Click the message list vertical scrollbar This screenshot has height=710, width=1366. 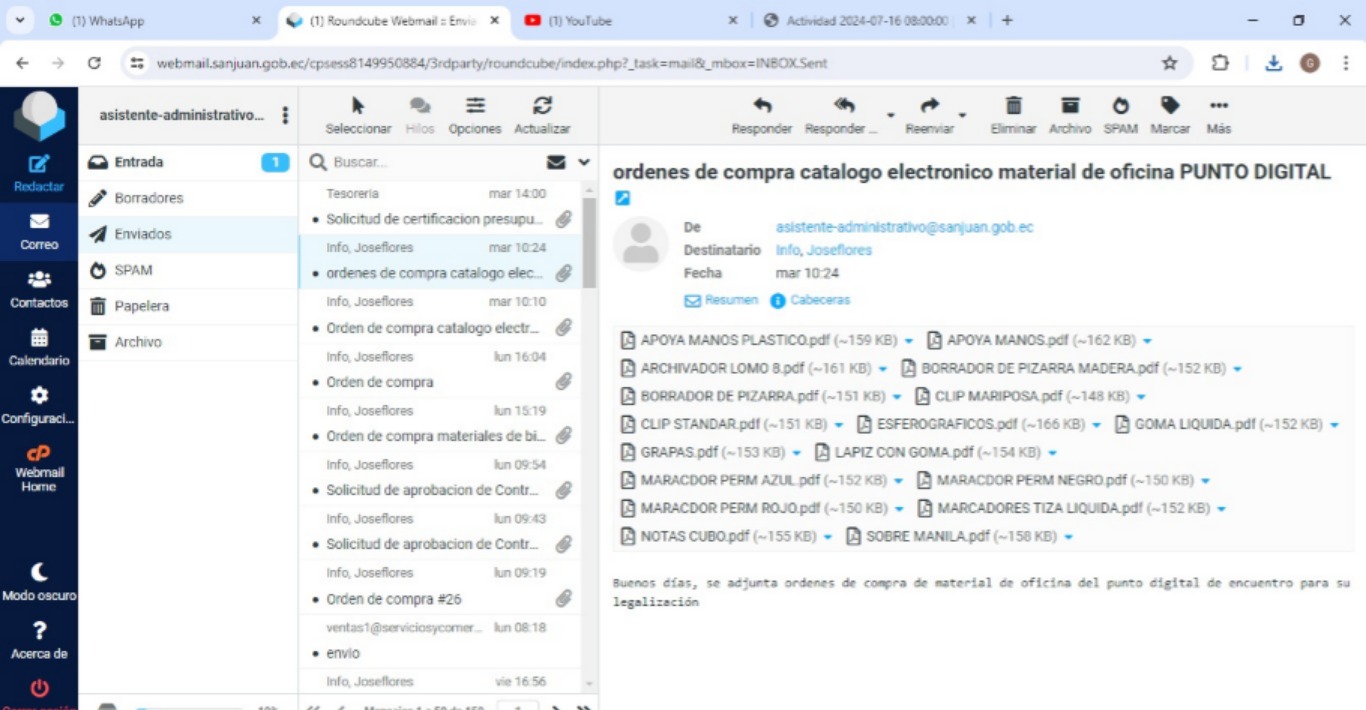pyautogui.click(x=589, y=240)
